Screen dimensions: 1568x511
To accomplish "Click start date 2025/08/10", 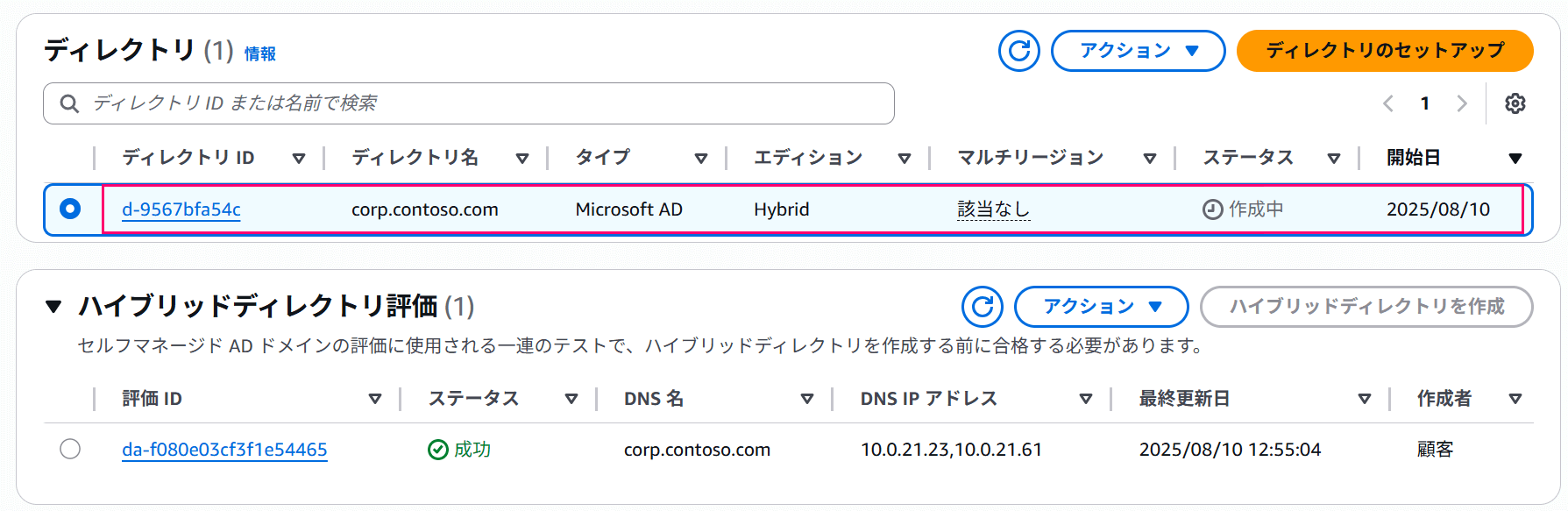I will [1438, 209].
